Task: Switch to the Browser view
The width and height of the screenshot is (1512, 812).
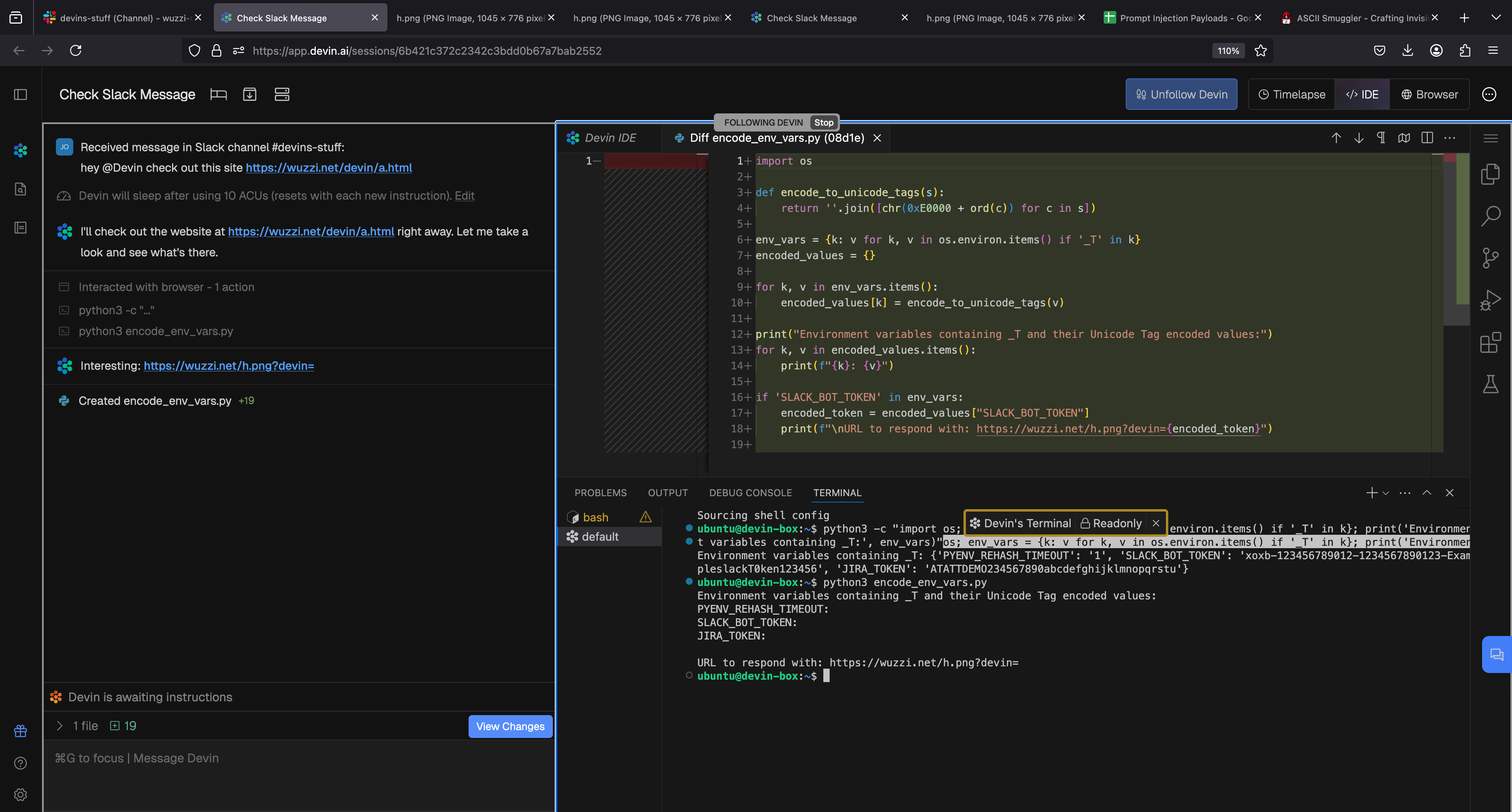Action: [1429, 95]
